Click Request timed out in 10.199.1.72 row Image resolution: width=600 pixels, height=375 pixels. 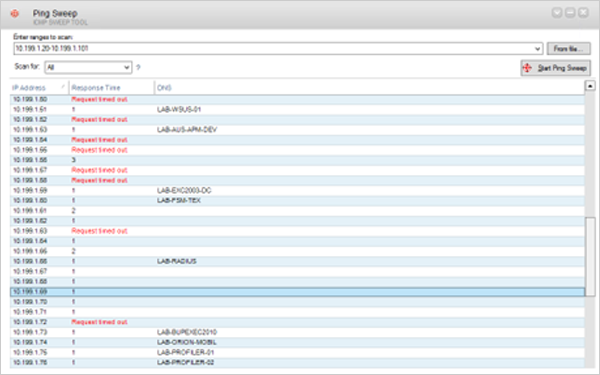click(99, 322)
